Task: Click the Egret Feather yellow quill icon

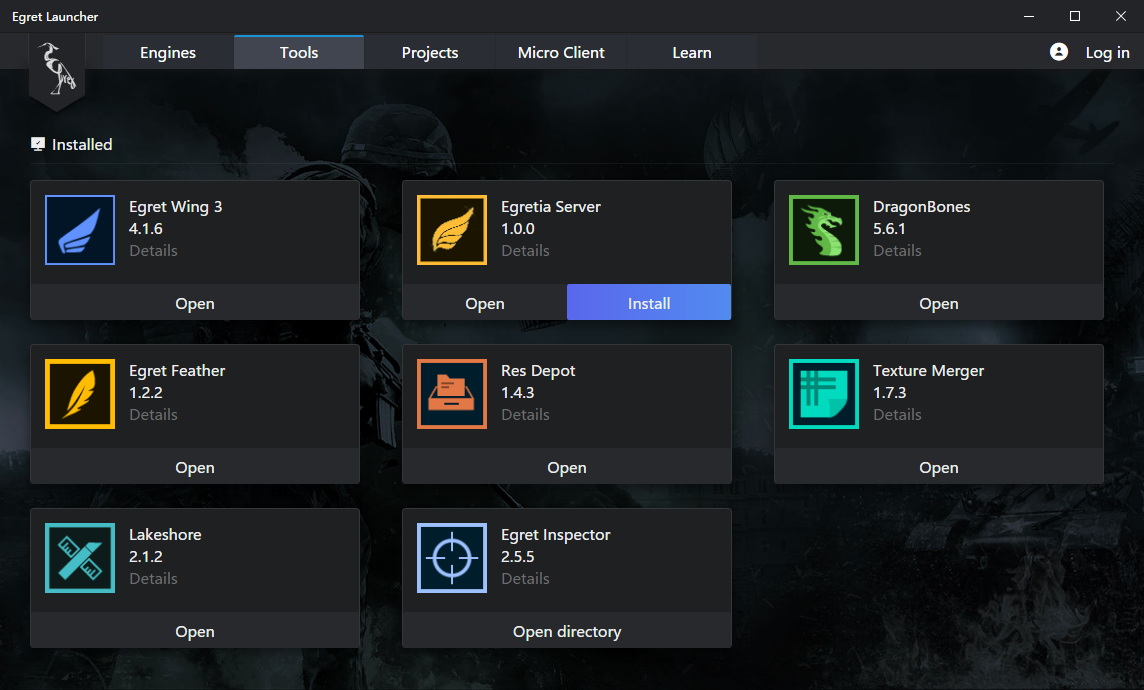Action: (80, 394)
